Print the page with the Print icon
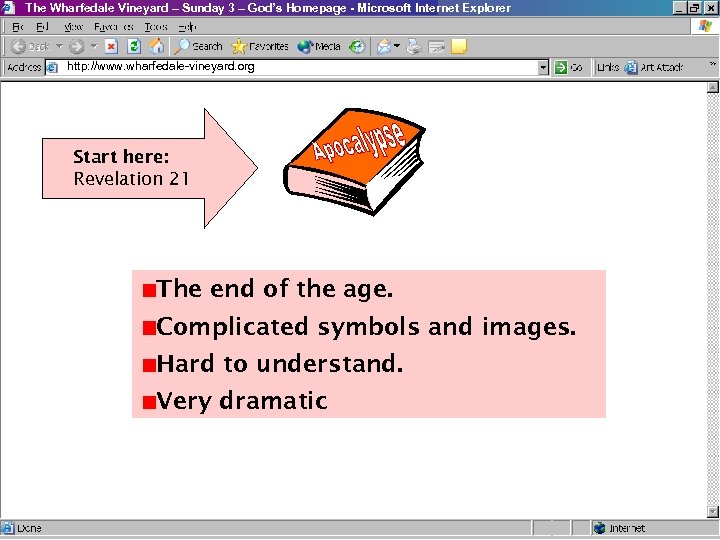Screen dimensions: 720x540 (414, 46)
